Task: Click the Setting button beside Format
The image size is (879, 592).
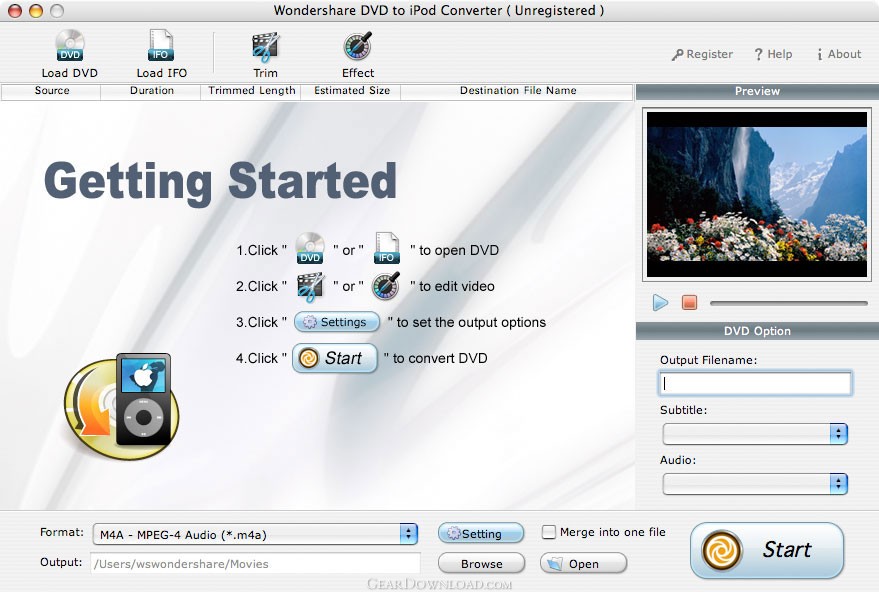Action: (x=481, y=534)
